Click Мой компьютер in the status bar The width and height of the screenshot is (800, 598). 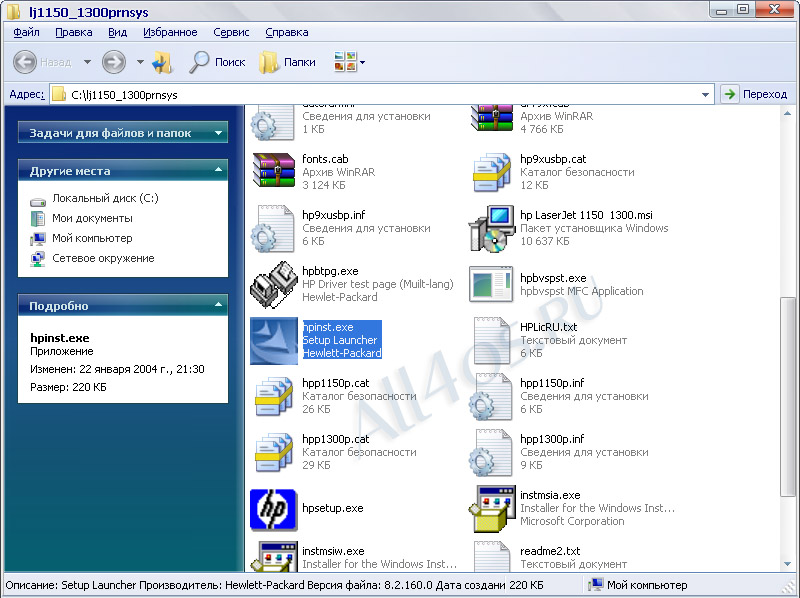tap(638, 585)
